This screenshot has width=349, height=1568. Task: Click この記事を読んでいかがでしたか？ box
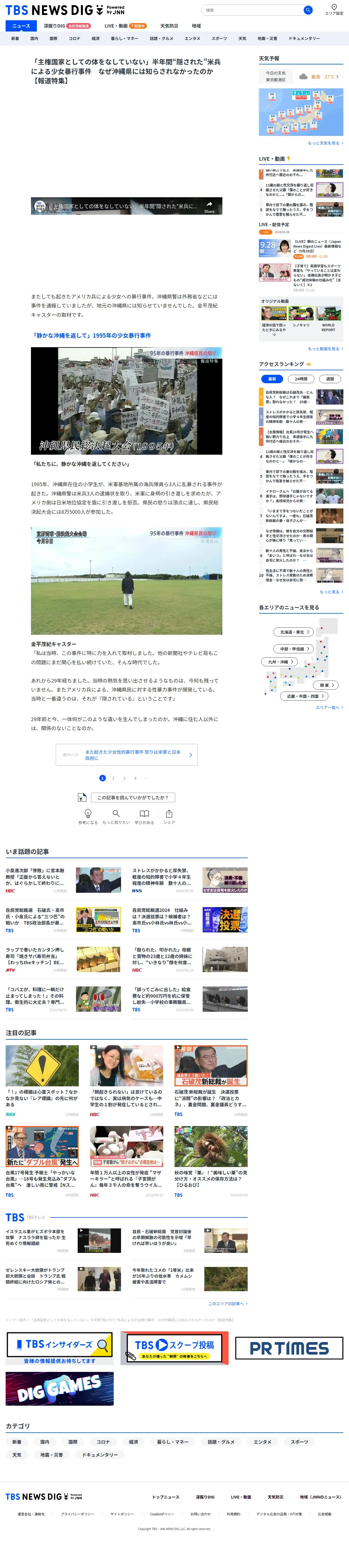coord(133,797)
